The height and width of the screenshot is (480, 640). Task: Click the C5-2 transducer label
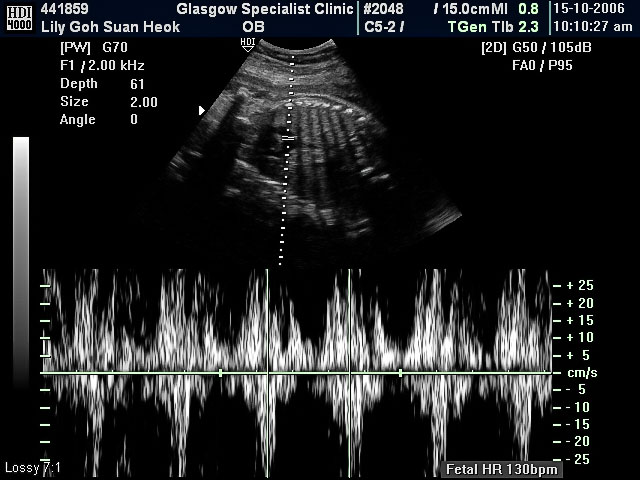[x=385, y=27]
